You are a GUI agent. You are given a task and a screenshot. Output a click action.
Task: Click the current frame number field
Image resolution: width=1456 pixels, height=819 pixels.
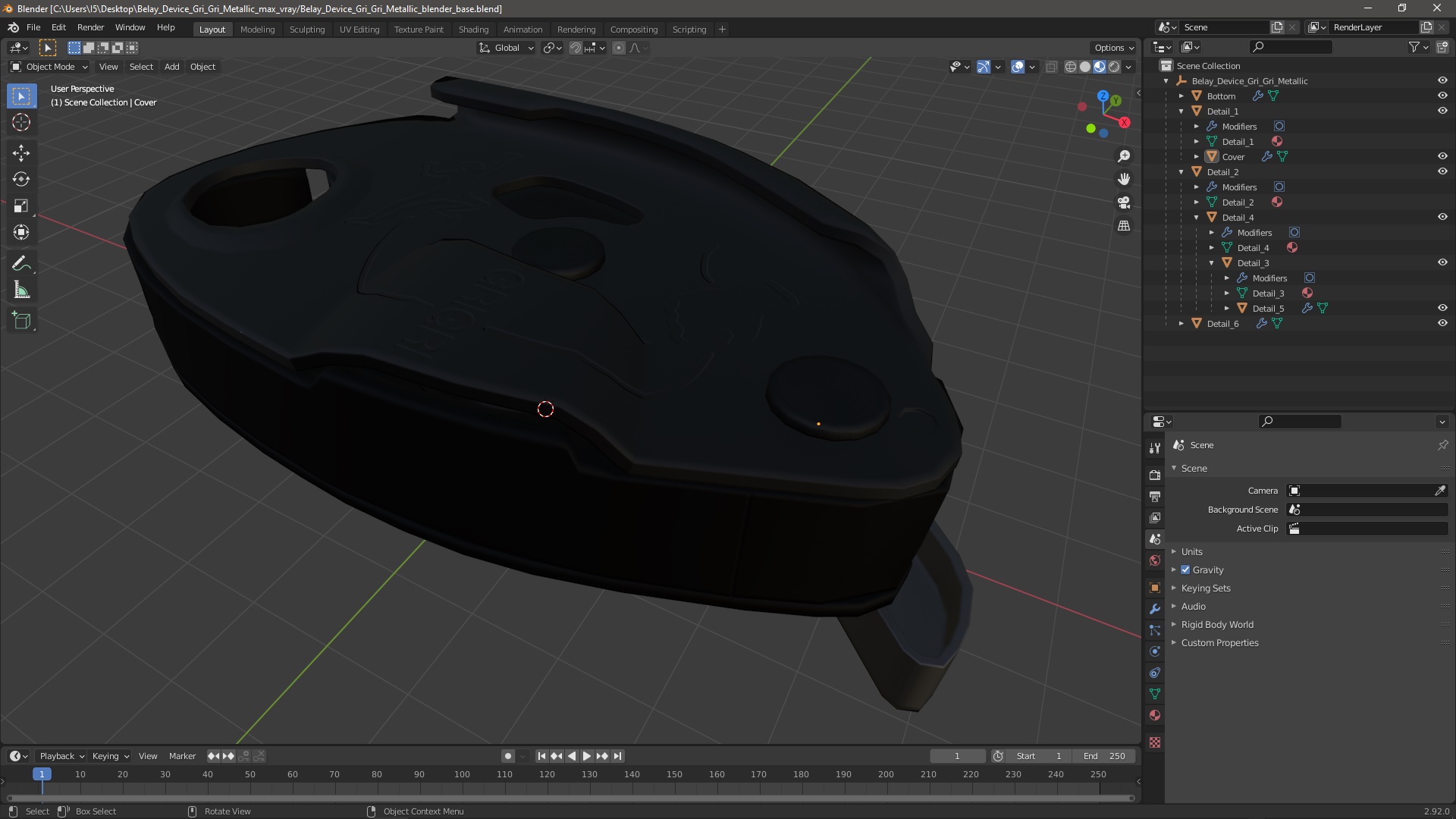click(x=957, y=756)
